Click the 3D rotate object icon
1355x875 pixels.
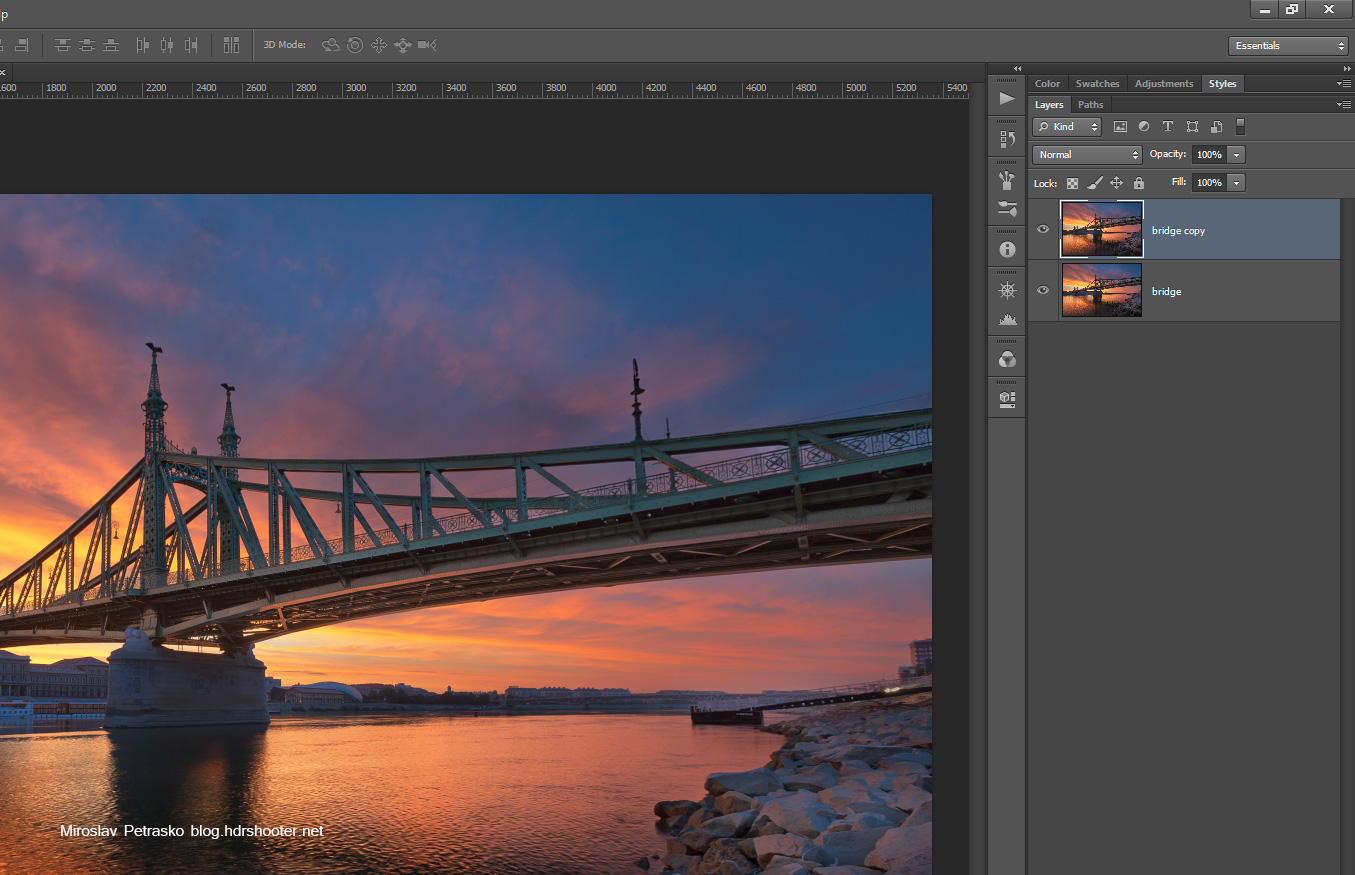coord(330,45)
